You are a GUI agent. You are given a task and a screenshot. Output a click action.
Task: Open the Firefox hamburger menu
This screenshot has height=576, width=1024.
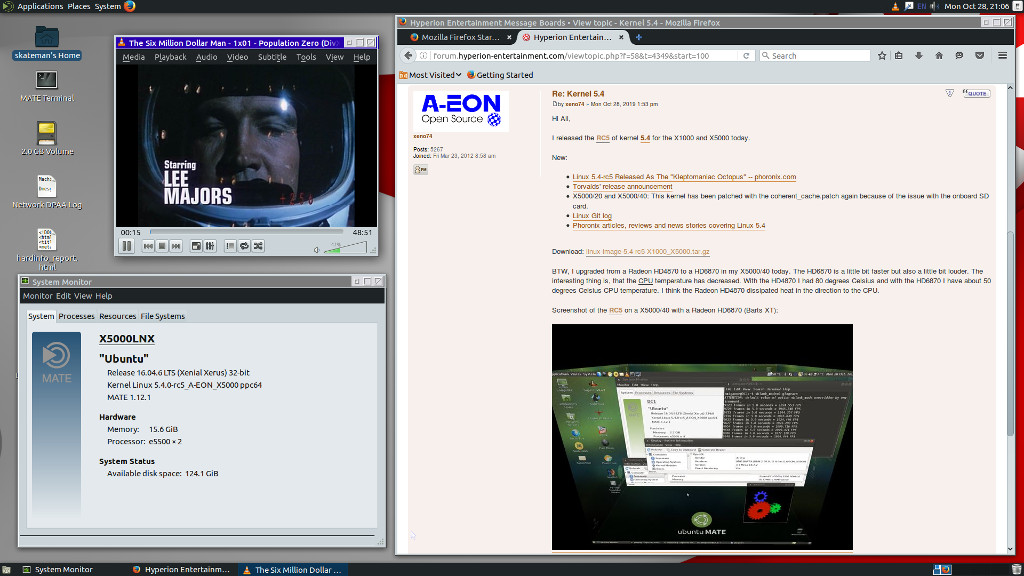1002,56
